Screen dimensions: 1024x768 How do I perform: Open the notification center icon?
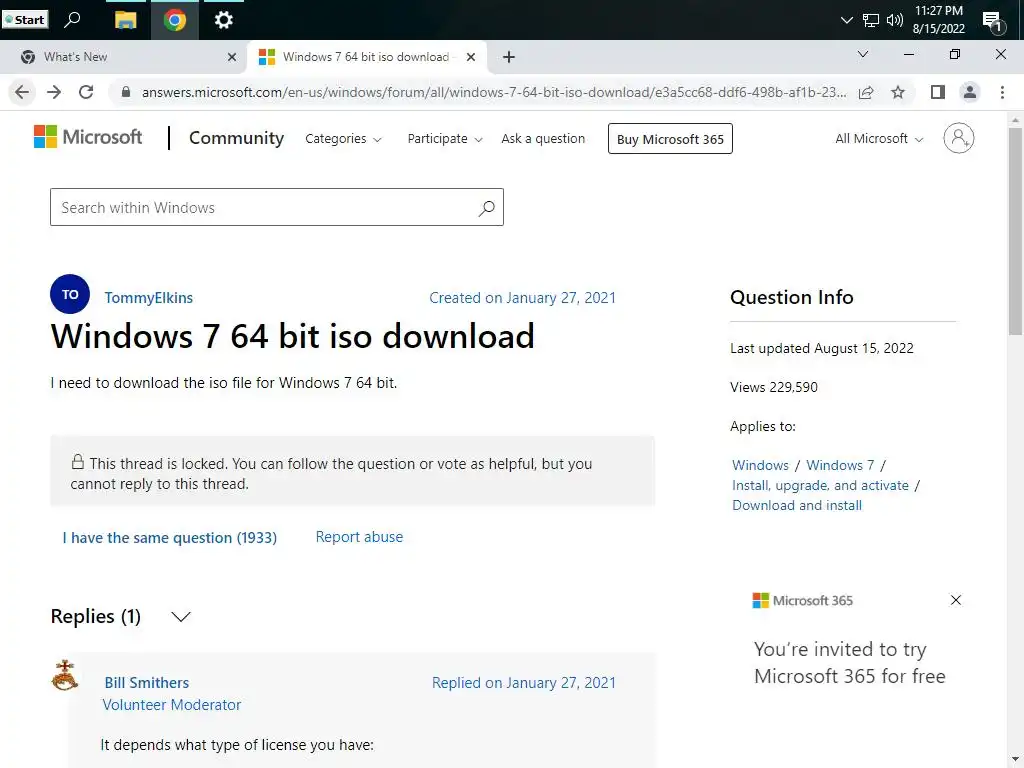(993, 22)
